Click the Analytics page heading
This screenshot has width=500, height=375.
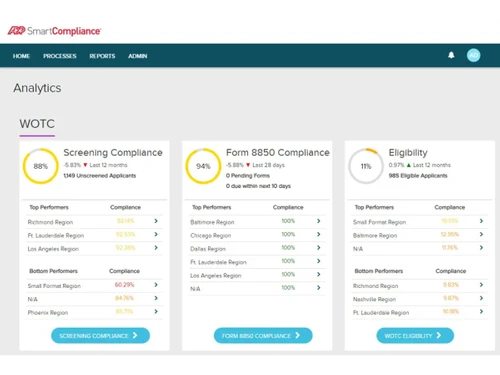point(37,88)
